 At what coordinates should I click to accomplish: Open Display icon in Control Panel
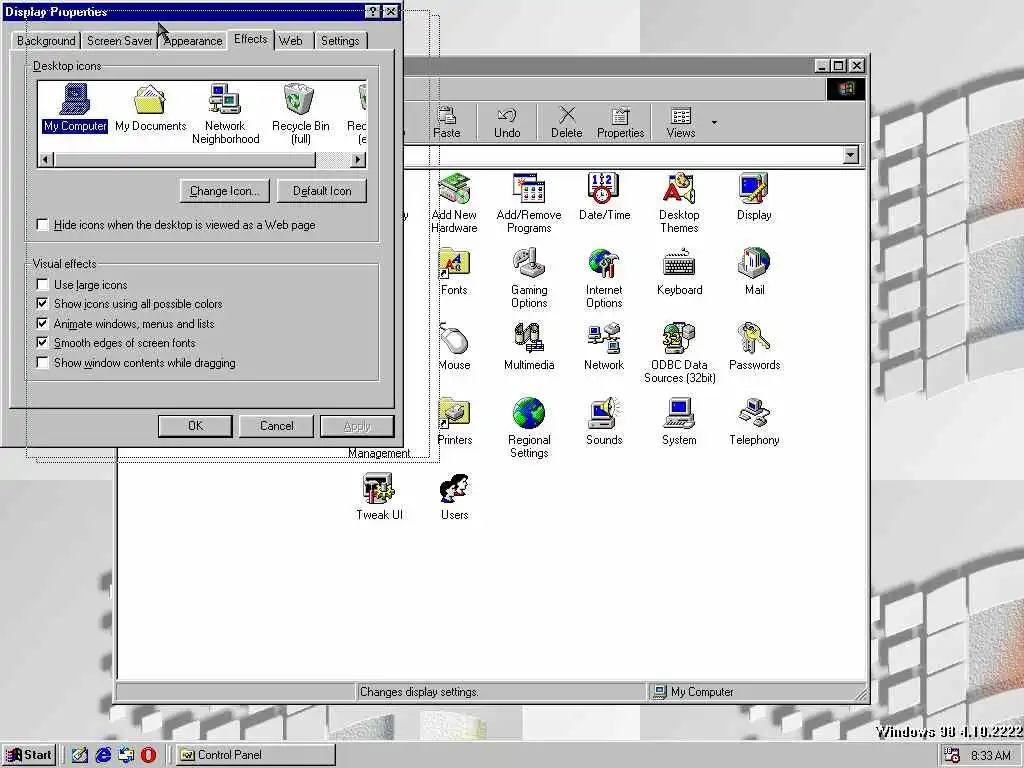click(x=754, y=197)
